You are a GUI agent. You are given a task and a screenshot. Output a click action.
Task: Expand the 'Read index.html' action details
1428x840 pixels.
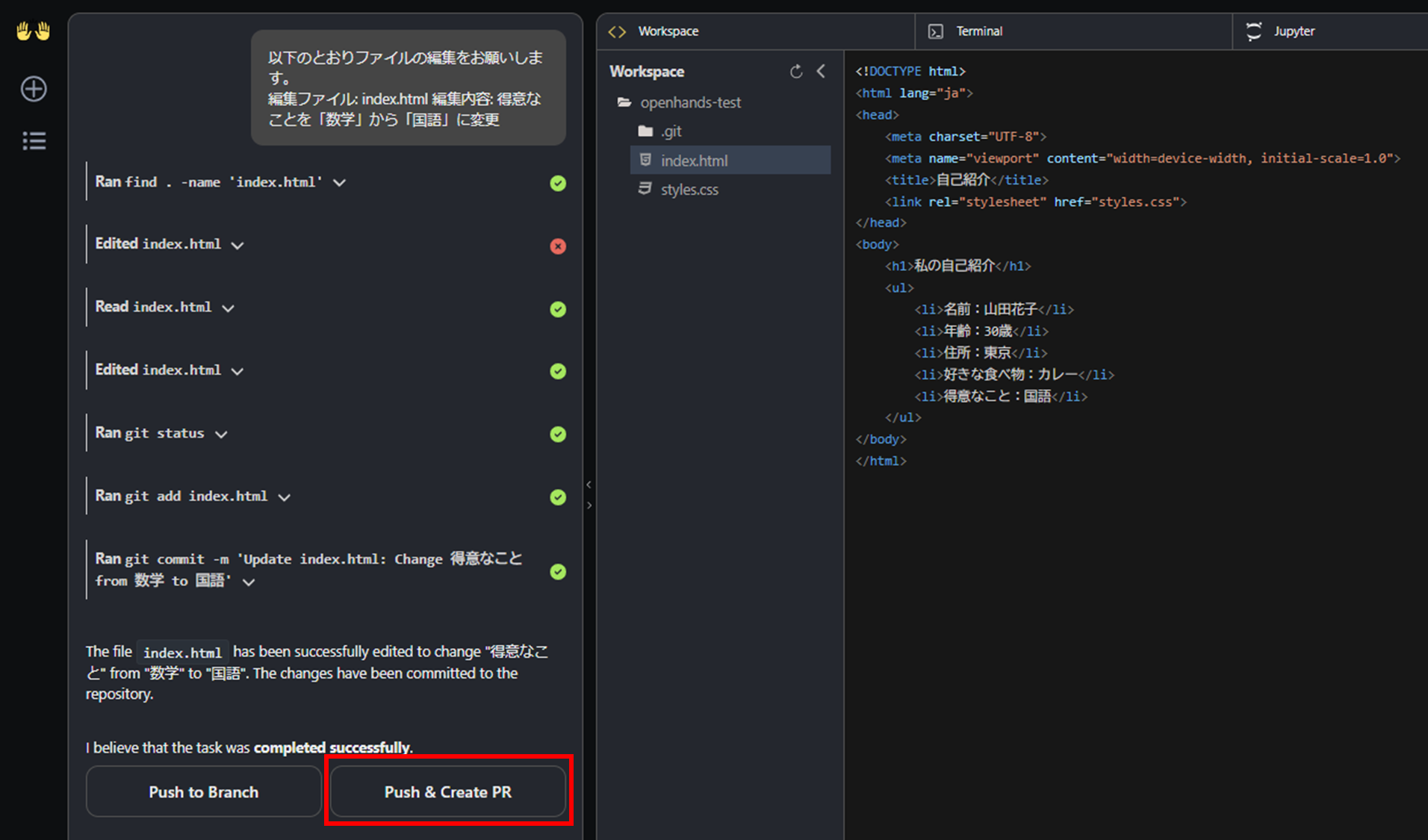(x=229, y=308)
